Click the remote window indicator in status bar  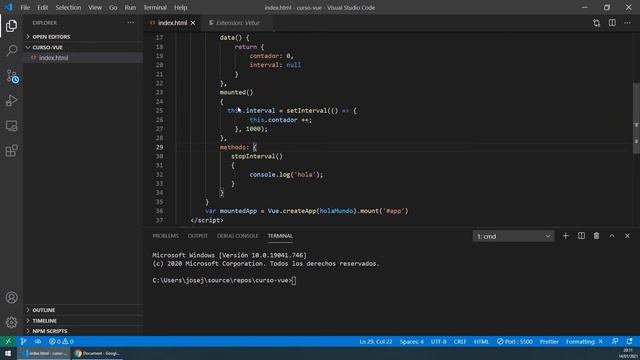pos(8,341)
